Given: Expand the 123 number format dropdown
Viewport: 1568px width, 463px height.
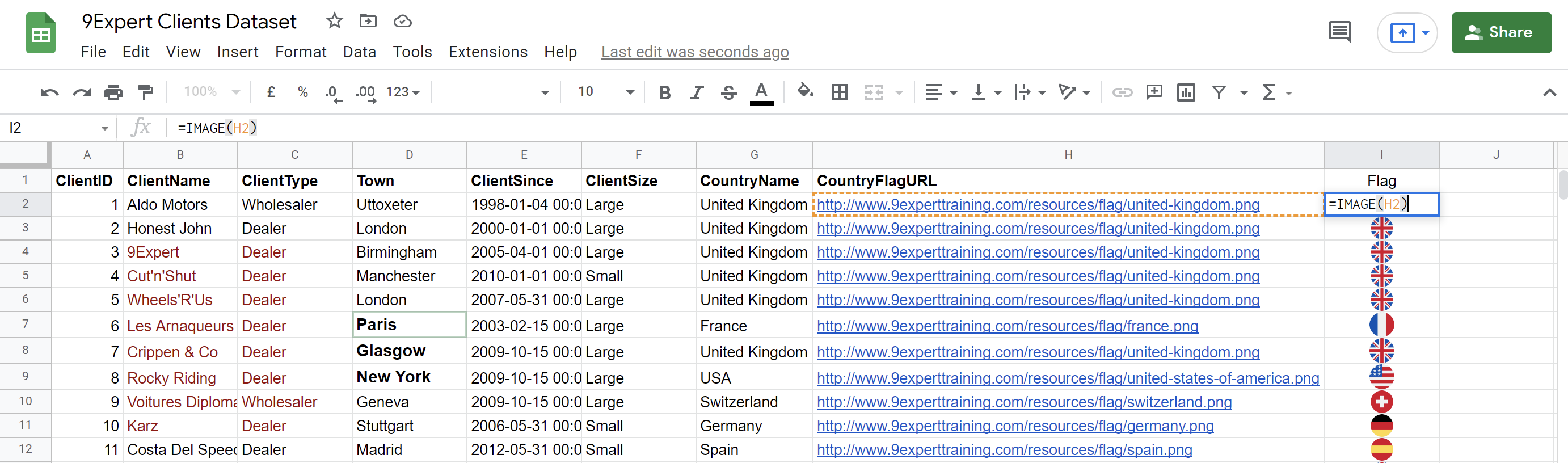Looking at the screenshot, I should (x=403, y=92).
